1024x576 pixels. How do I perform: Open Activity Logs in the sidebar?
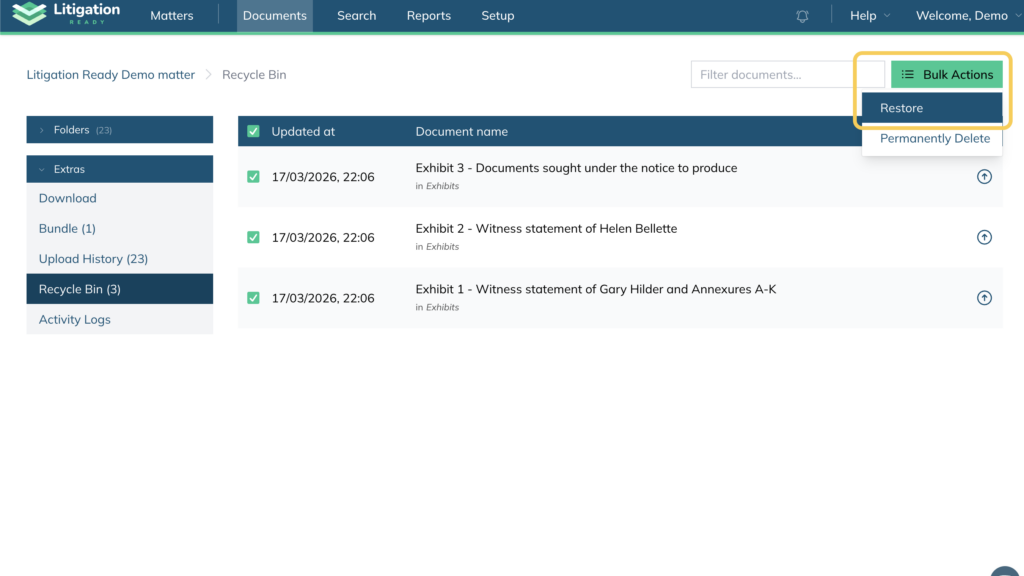75,320
